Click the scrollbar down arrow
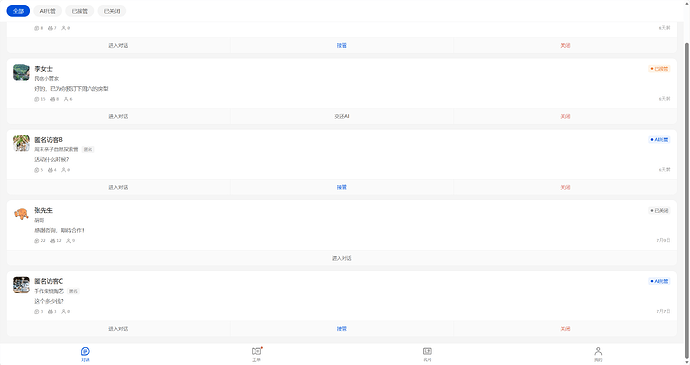This screenshot has width=690, height=365. 687,362
